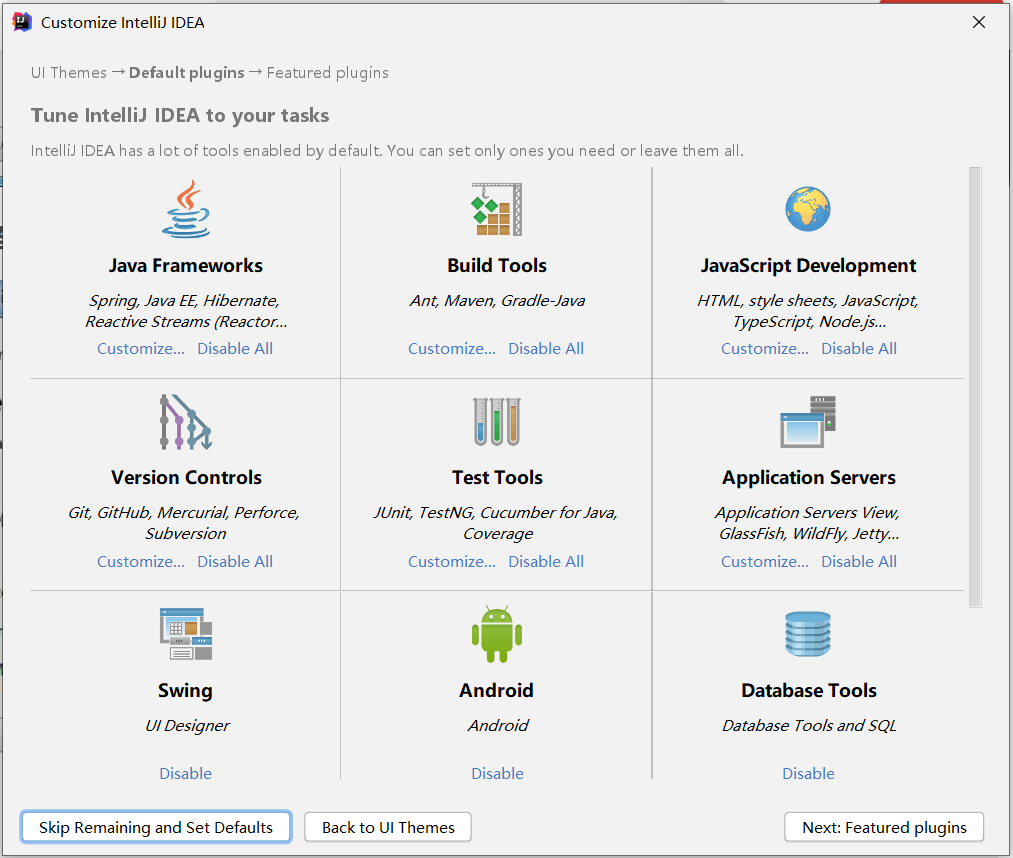
Task: Click the Test Tools test tubes icon
Action: pyautogui.click(x=497, y=421)
